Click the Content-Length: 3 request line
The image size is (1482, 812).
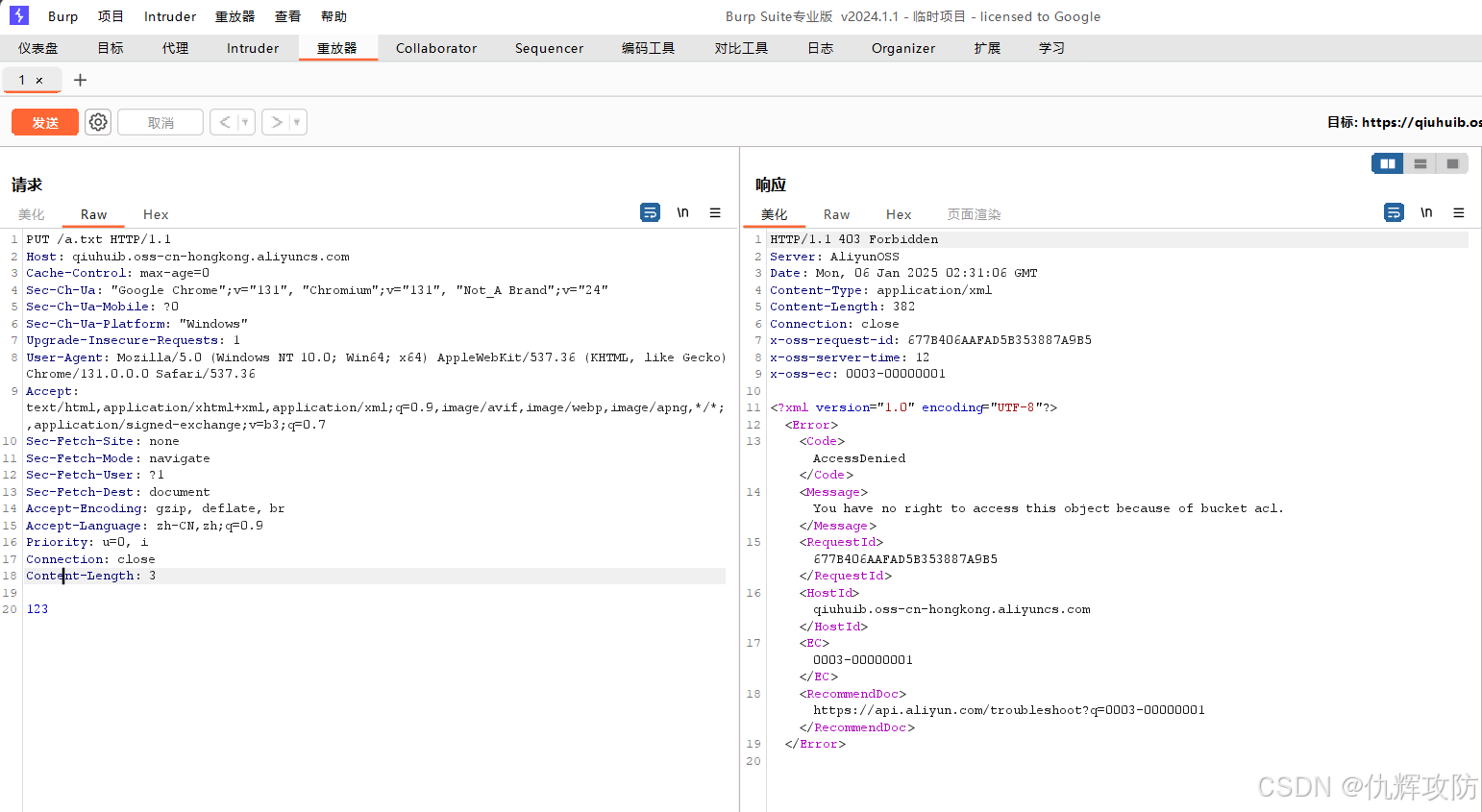[91, 576]
